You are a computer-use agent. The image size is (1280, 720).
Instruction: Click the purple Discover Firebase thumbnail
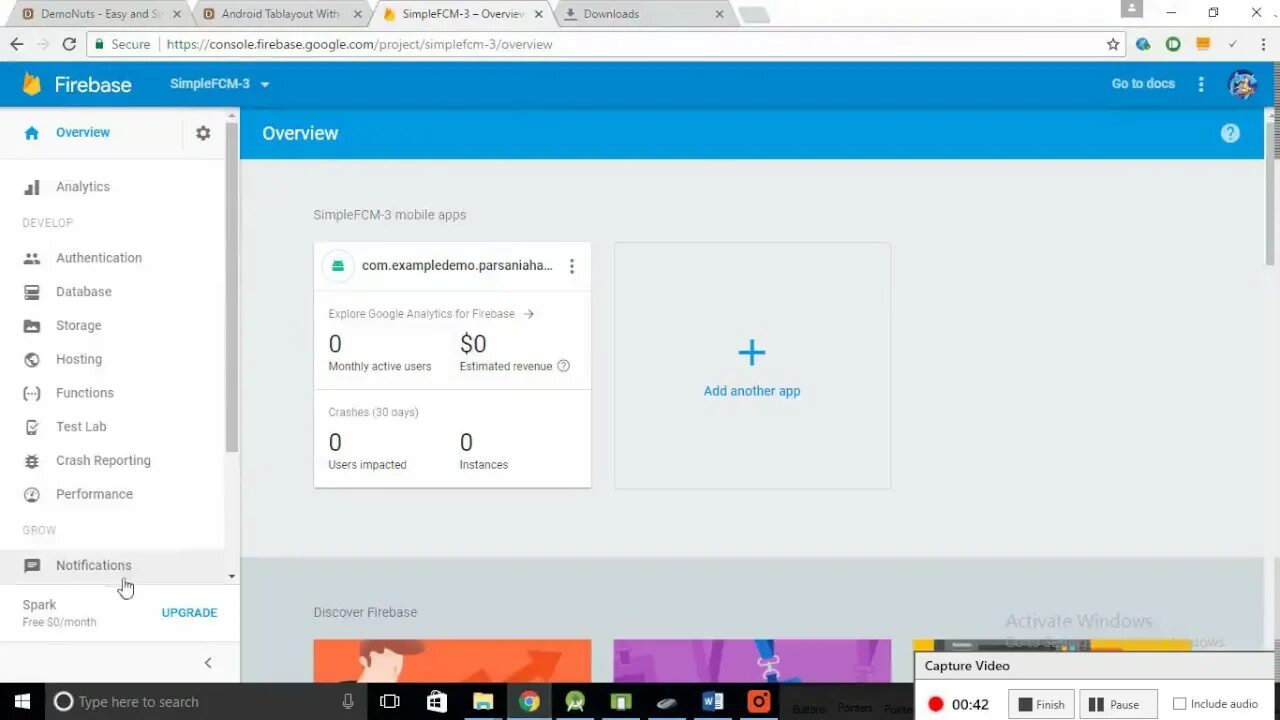[752, 661]
